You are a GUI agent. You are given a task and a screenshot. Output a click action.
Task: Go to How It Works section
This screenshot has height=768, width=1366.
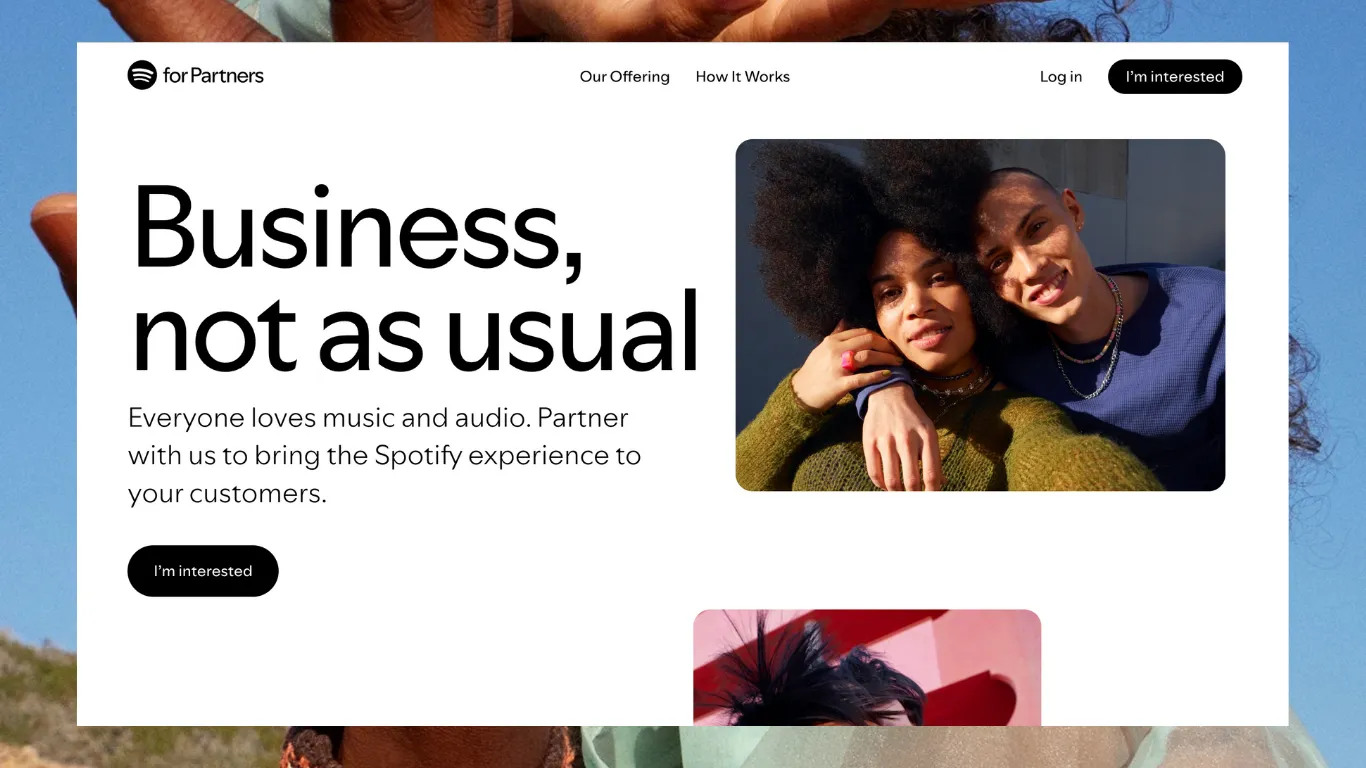[x=743, y=77]
